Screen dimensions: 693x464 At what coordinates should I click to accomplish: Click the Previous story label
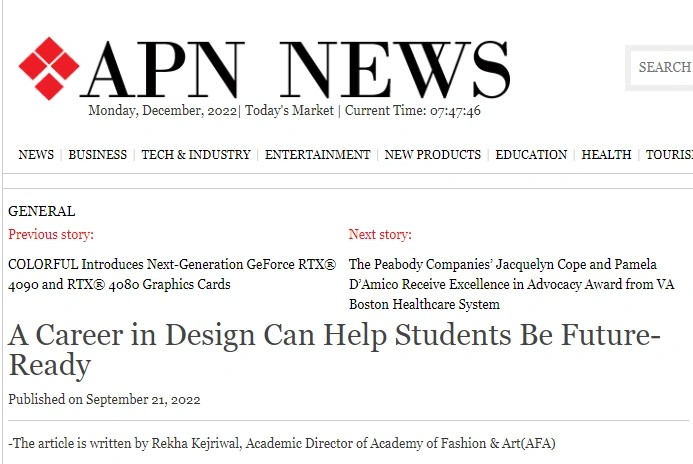click(x=51, y=235)
